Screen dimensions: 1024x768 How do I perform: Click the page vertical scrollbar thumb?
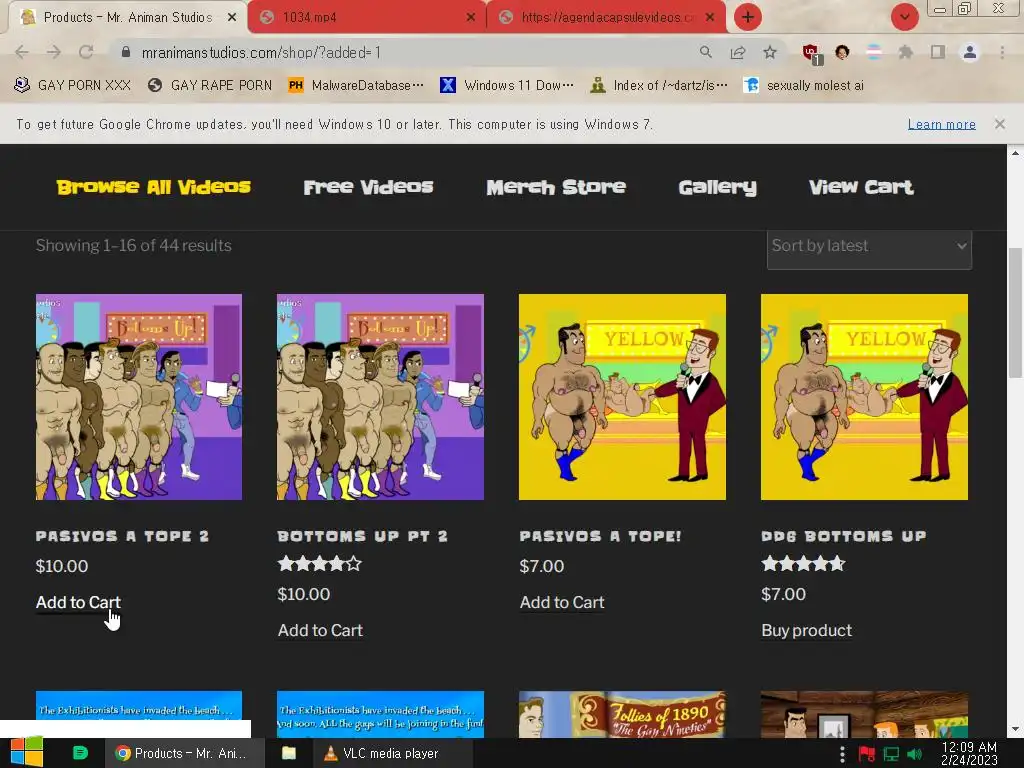[1014, 312]
